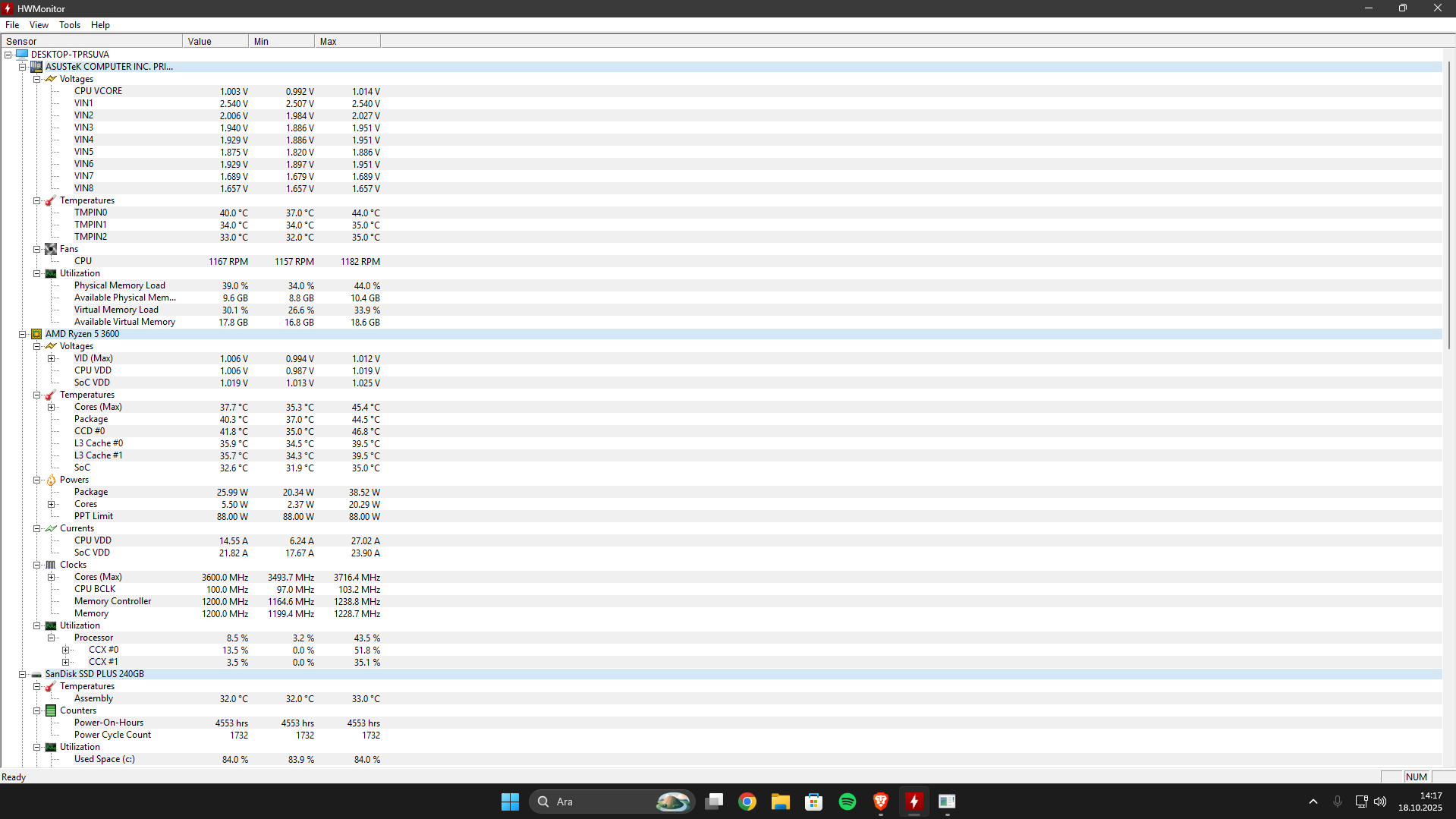Click the HWMonitor taskbar icon
1456x819 pixels.
914,802
